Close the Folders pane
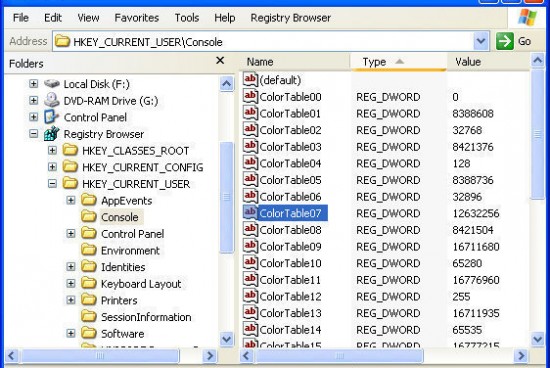Screen dimensions: 550x368 220,60
